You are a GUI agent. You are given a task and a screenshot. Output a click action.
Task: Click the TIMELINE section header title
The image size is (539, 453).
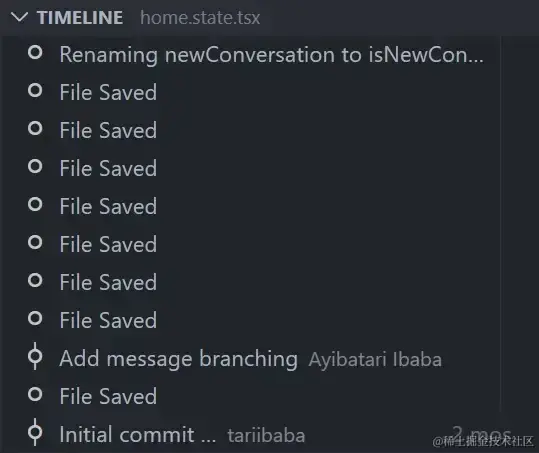pos(80,17)
